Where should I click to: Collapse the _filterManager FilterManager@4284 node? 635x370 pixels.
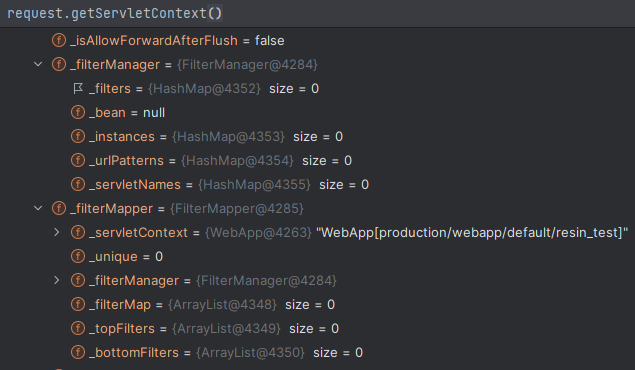pyautogui.click(x=38, y=64)
